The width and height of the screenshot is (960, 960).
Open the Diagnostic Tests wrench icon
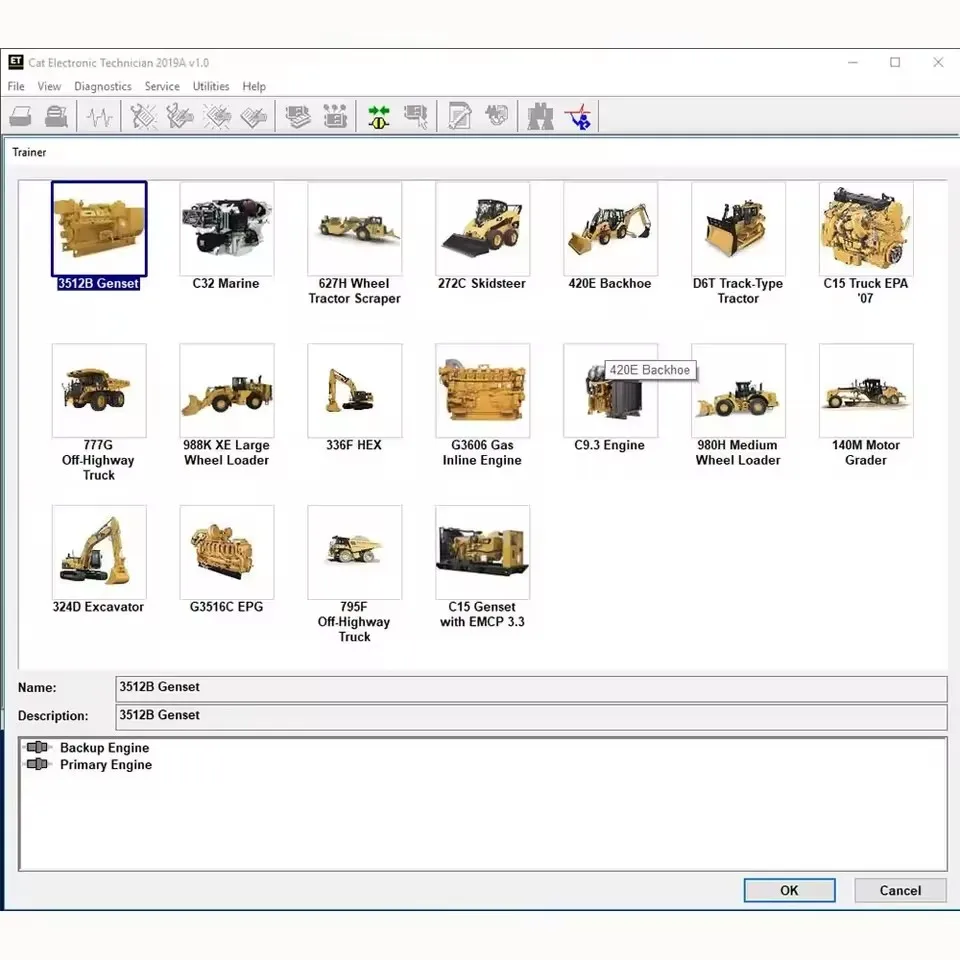143,116
